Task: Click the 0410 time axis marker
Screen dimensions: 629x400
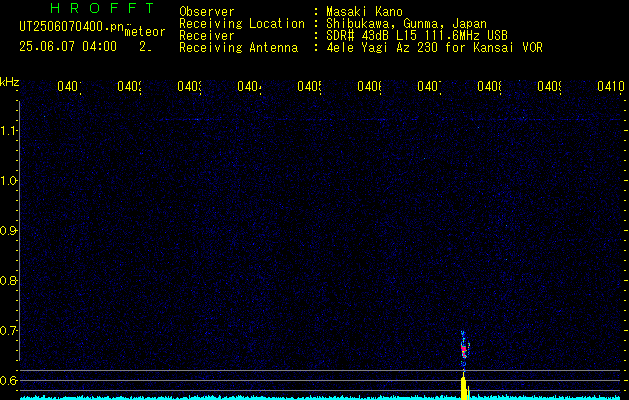Action: pos(611,86)
